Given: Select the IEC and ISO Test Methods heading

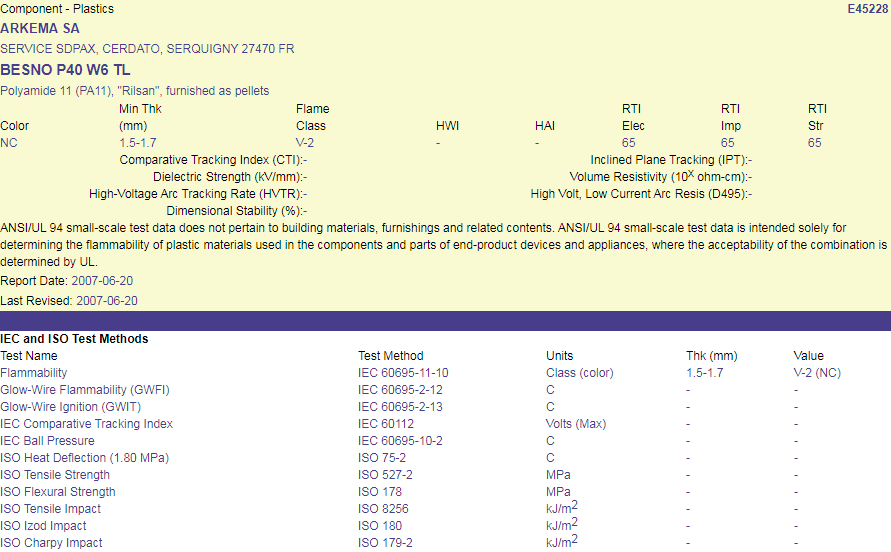Looking at the screenshot, I should (x=74, y=339).
